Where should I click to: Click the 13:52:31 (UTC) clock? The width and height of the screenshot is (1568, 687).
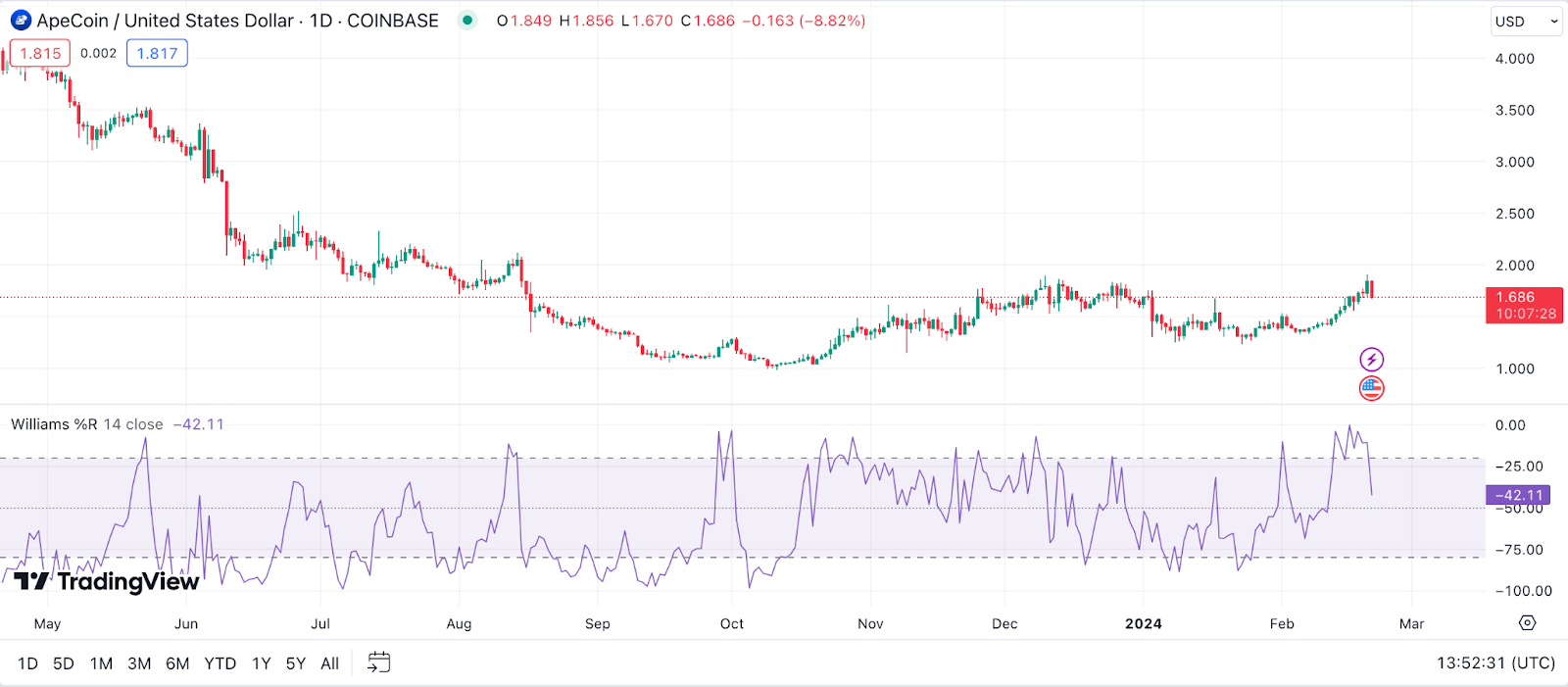[x=1495, y=663]
